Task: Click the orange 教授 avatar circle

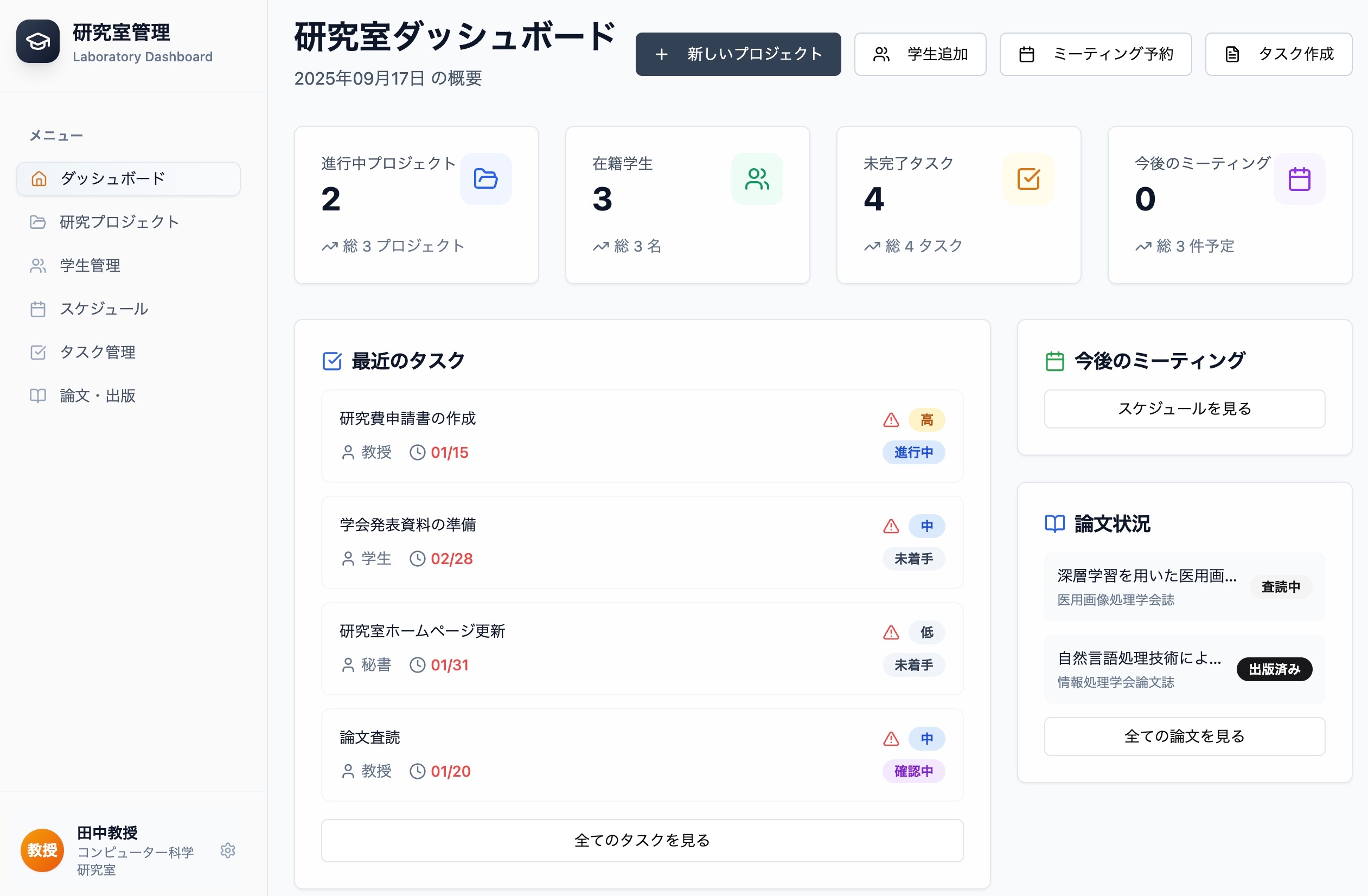Action: click(x=42, y=849)
